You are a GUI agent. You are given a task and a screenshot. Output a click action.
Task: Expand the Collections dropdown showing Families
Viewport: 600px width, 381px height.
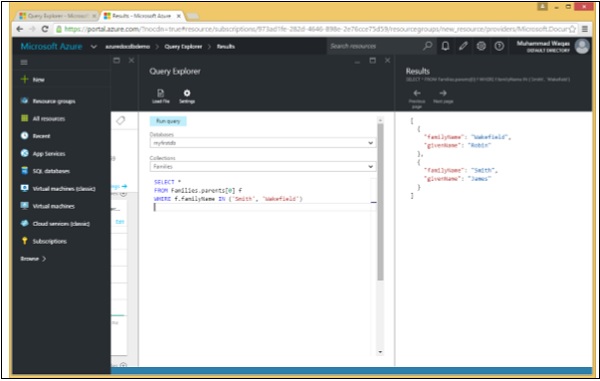[263, 166]
